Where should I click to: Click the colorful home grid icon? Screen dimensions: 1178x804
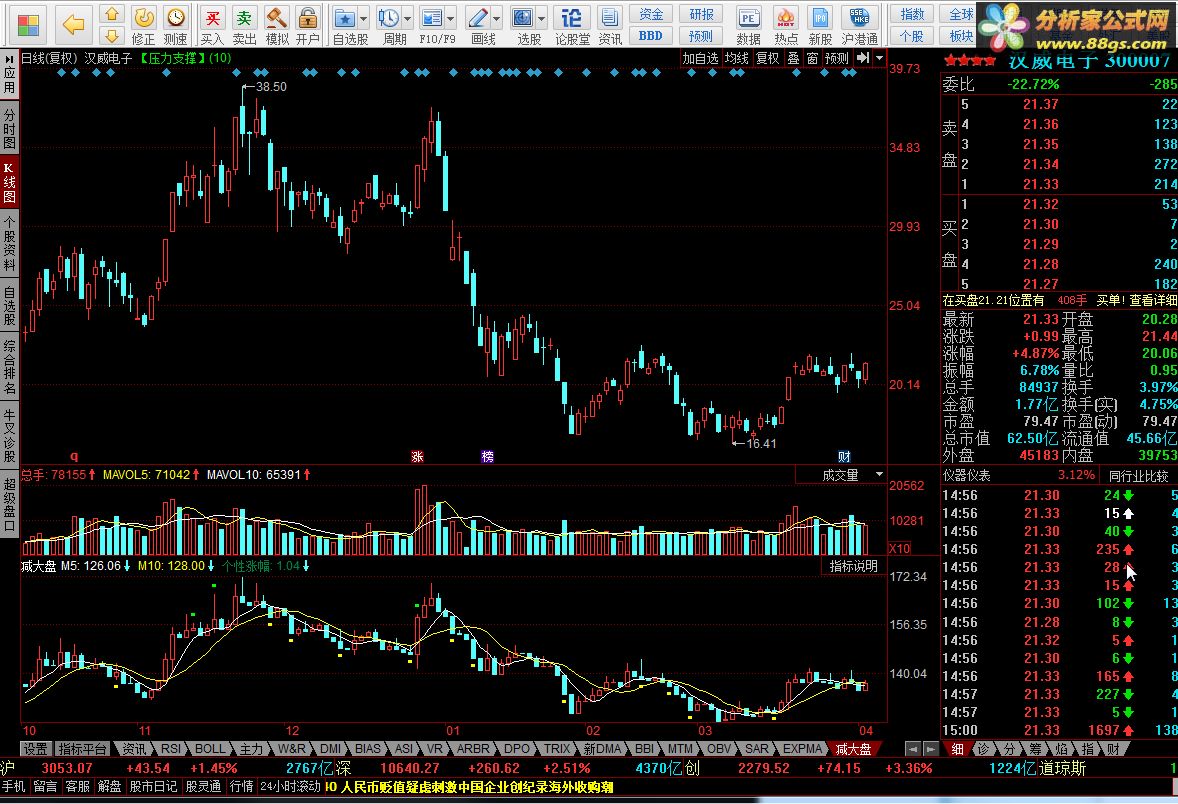point(28,24)
